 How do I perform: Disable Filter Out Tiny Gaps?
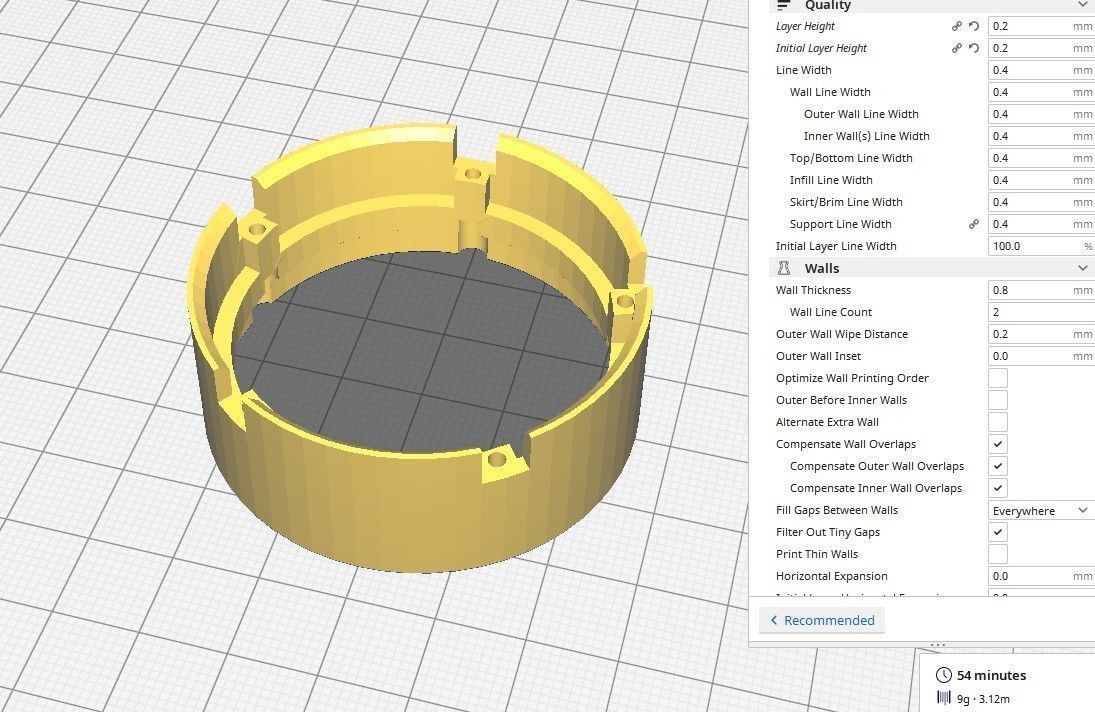tap(997, 532)
